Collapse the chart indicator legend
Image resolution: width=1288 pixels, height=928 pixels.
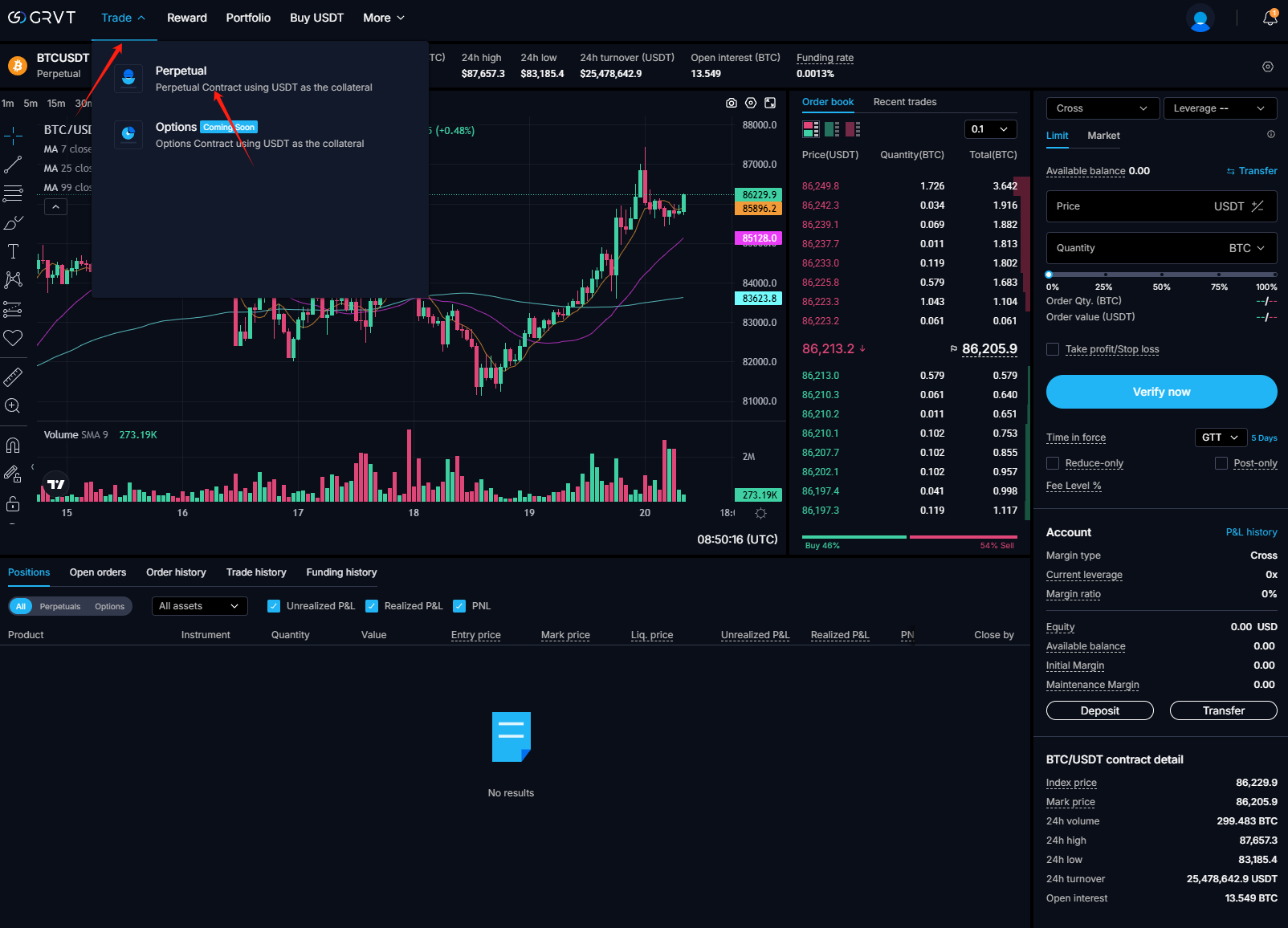[55, 207]
